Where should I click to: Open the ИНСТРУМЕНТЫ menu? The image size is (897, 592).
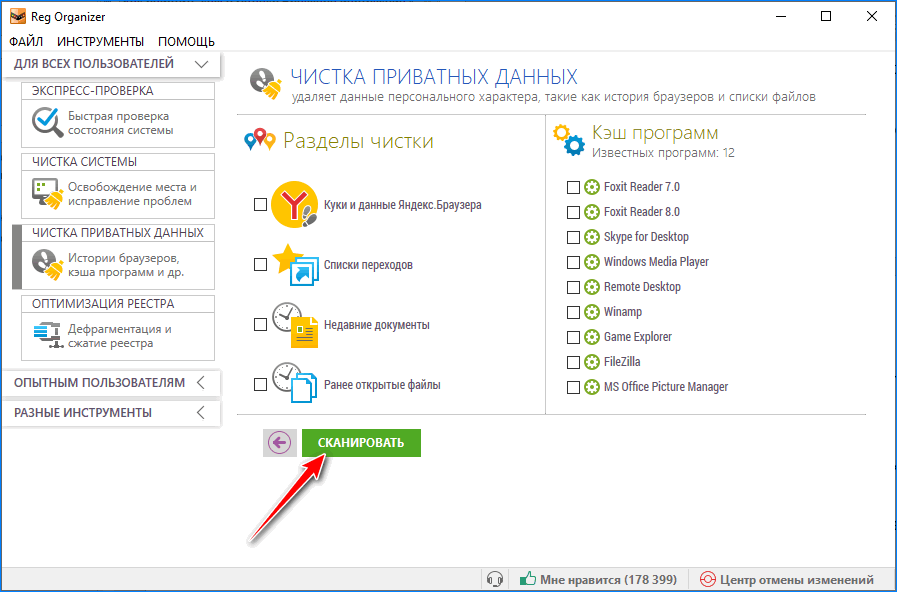(x=100, y=41)
